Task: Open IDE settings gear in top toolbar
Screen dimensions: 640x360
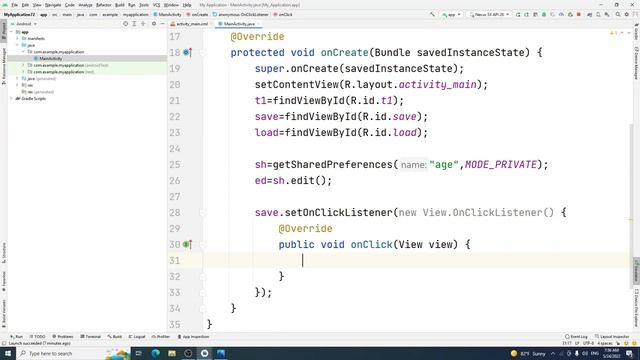Action: pos(627,14)
